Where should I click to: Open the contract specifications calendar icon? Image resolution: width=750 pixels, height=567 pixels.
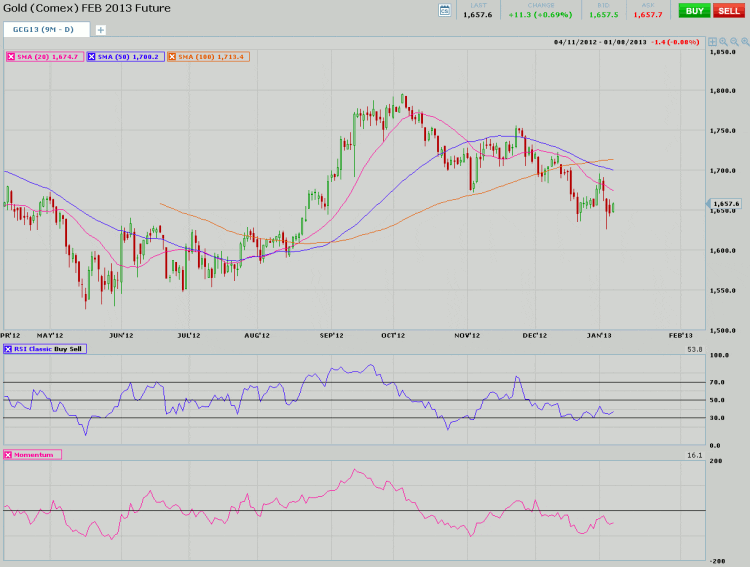tap(445, 10)
